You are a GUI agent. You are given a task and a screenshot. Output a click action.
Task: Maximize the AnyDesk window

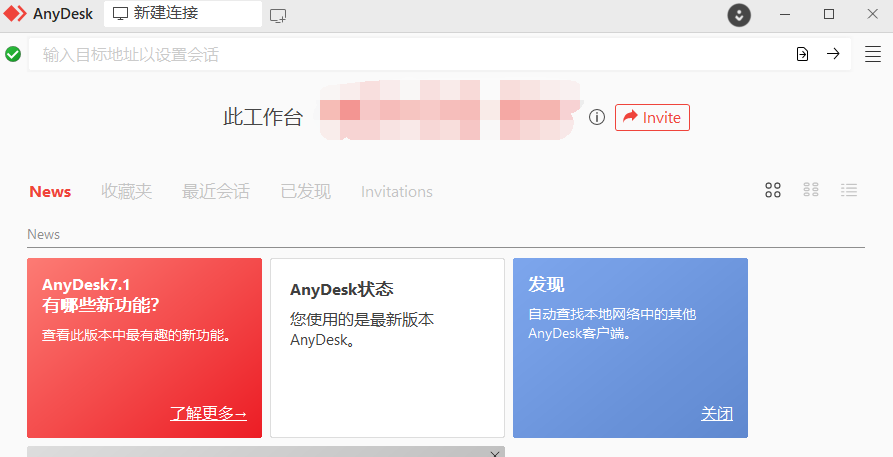(x=829, y=14)
